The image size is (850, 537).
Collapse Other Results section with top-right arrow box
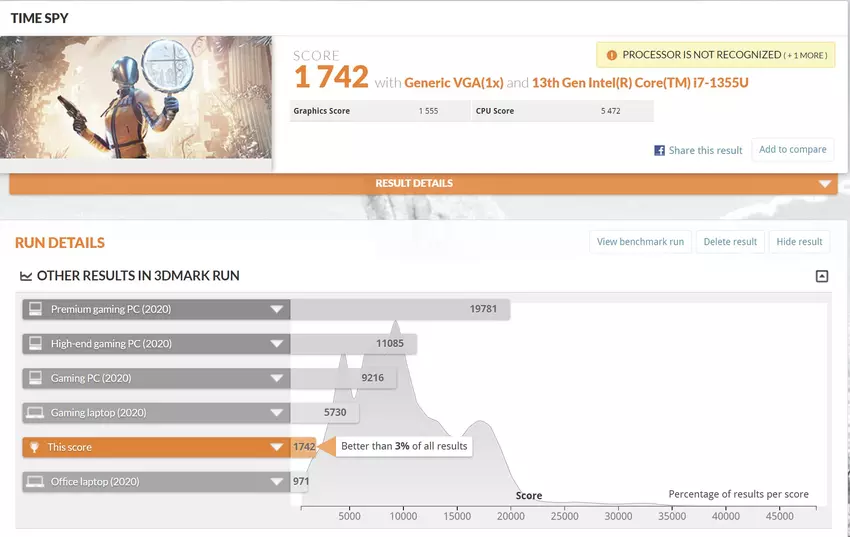(822, 276)
